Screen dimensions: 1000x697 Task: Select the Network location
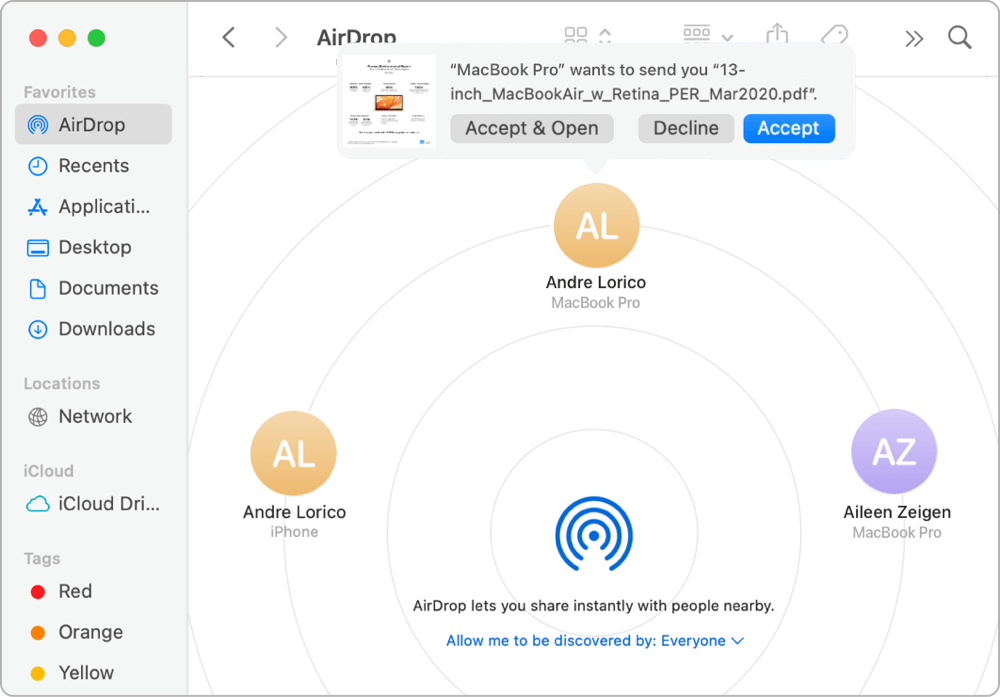point(95,416)
